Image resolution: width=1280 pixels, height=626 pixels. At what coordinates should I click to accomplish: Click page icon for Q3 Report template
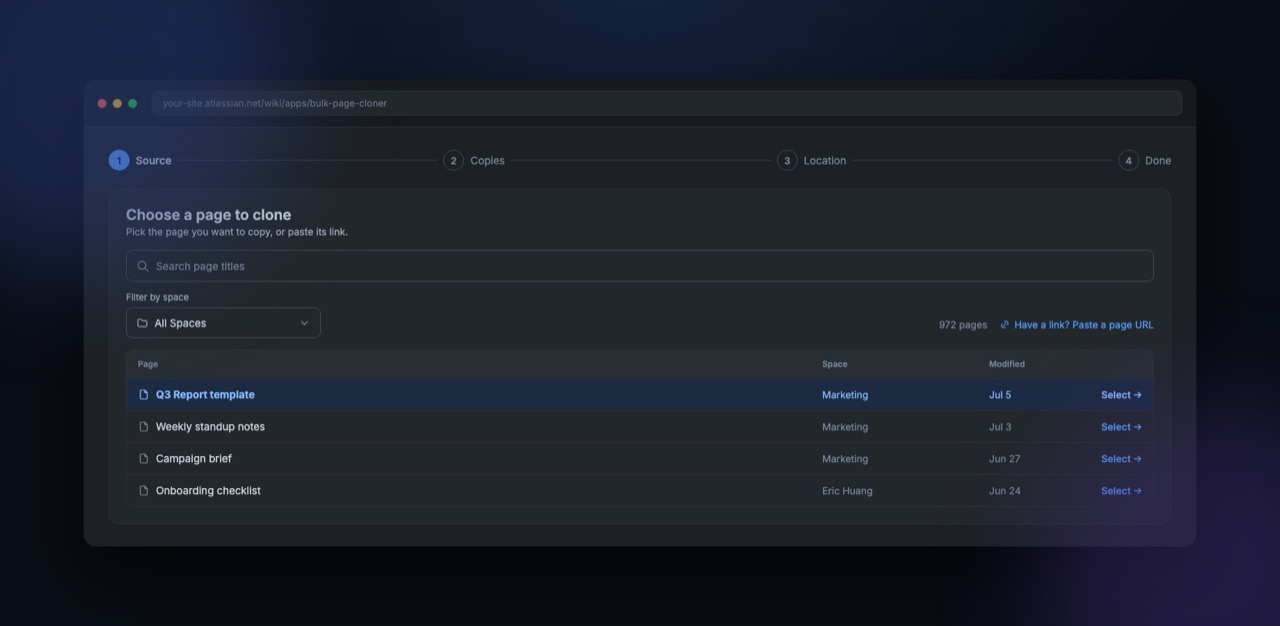(x=143, y=395)
